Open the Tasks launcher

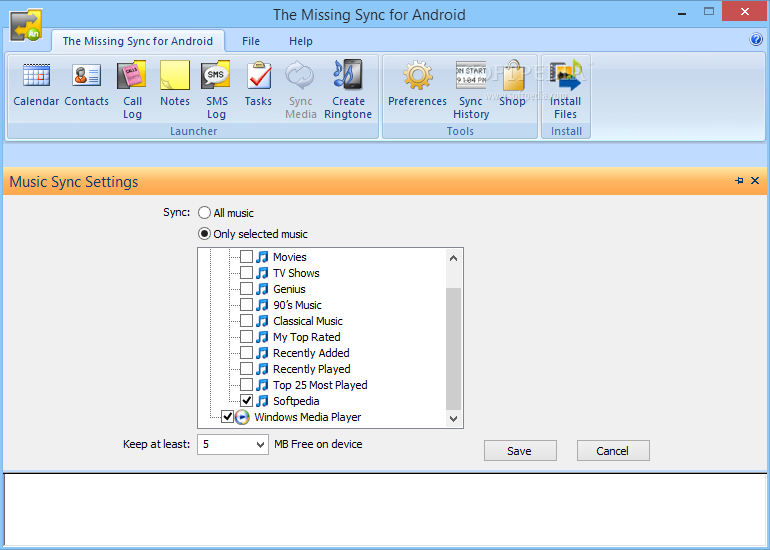258,85
